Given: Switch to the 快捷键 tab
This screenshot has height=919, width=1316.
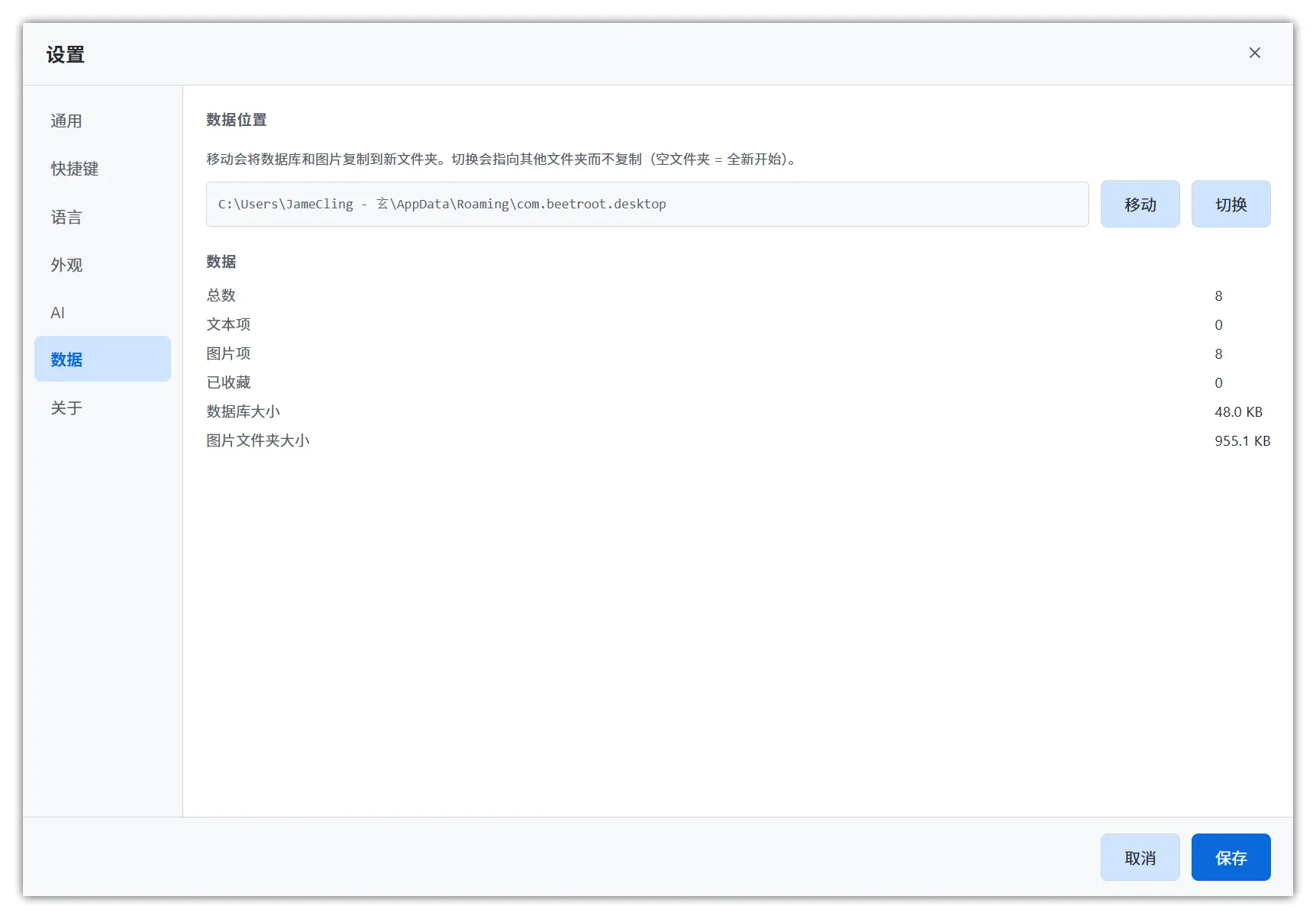Looking at the screenshot, I should click(x=75, y=169).
